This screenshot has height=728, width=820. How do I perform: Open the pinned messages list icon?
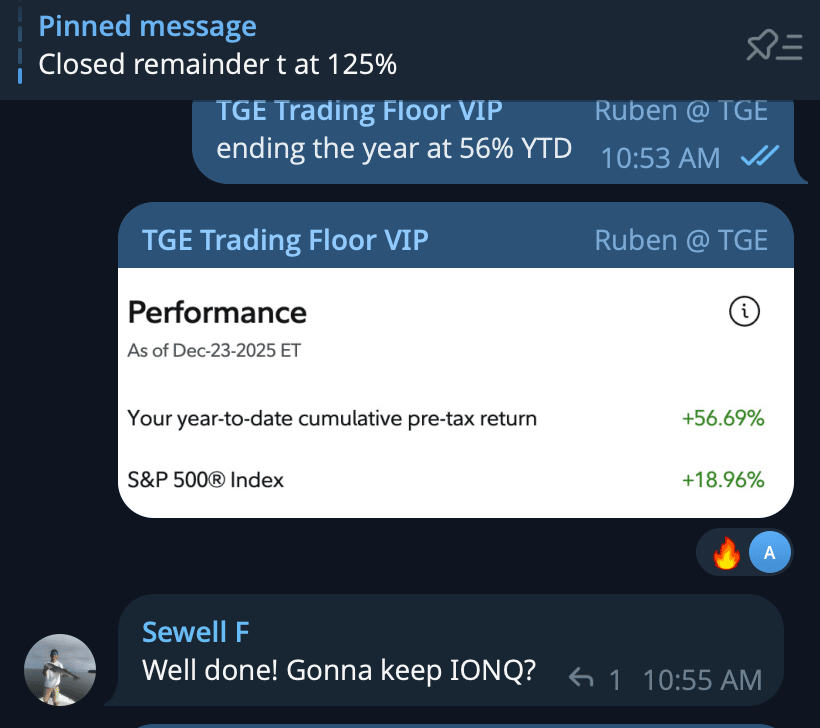[774, 46]
